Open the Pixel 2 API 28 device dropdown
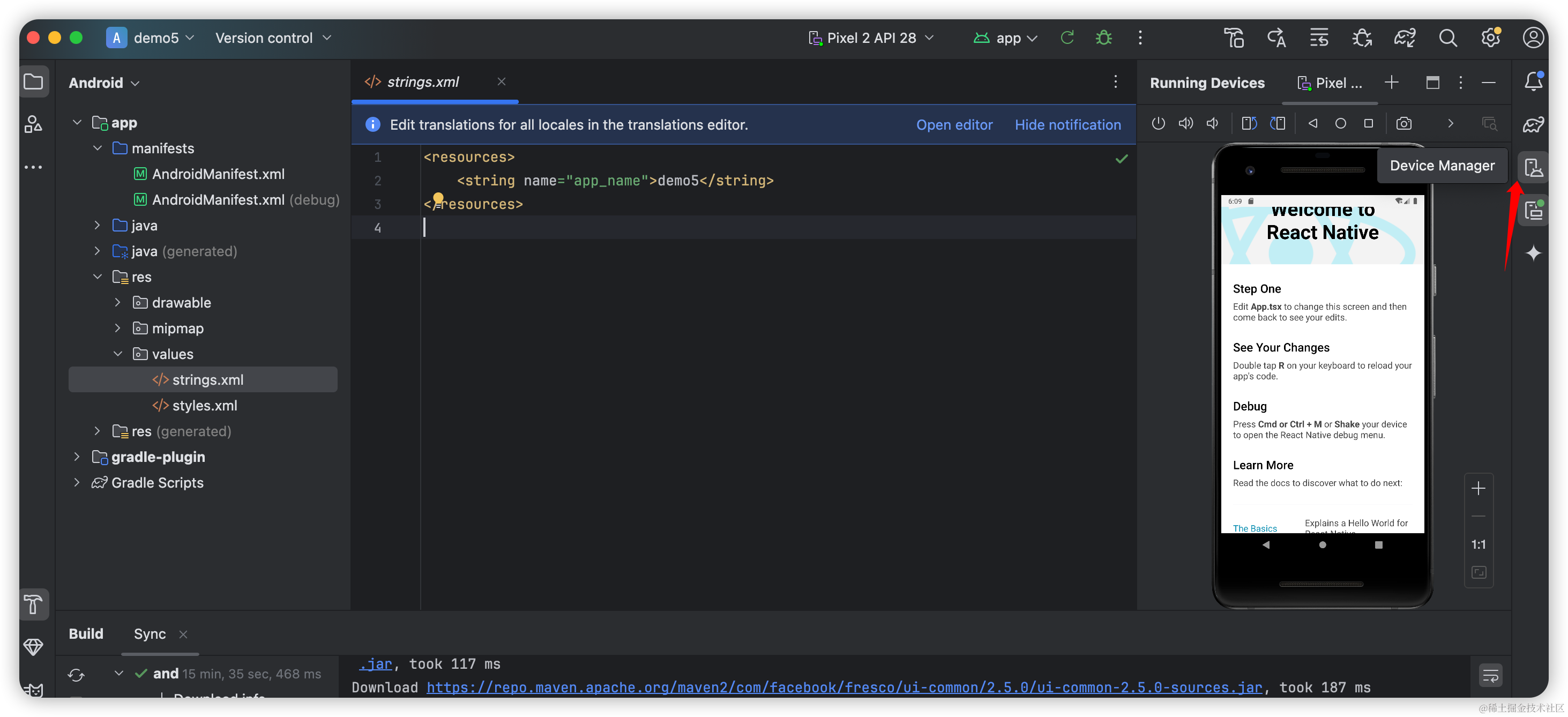Viewport: 1568px width, 717px height. pos(871,38)
